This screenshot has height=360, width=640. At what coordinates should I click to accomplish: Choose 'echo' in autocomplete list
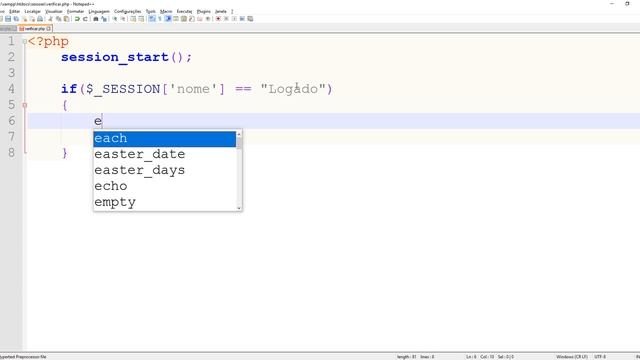[164, 186]
